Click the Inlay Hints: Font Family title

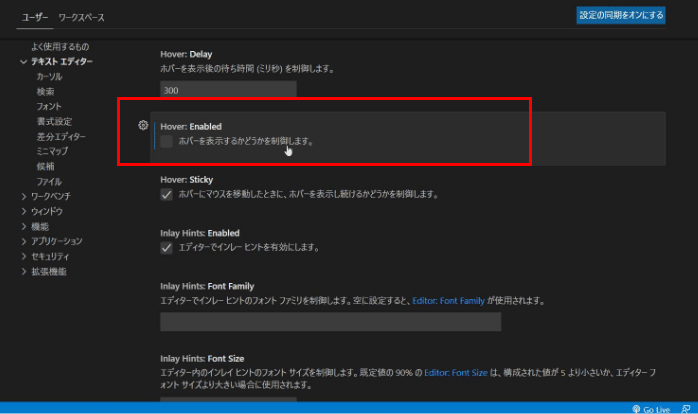207,286
